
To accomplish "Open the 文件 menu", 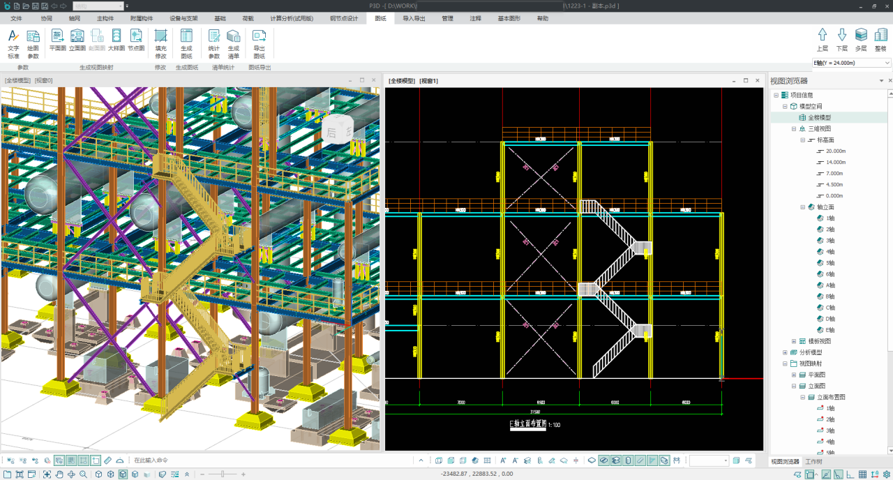I will click(x=16, y=18).
